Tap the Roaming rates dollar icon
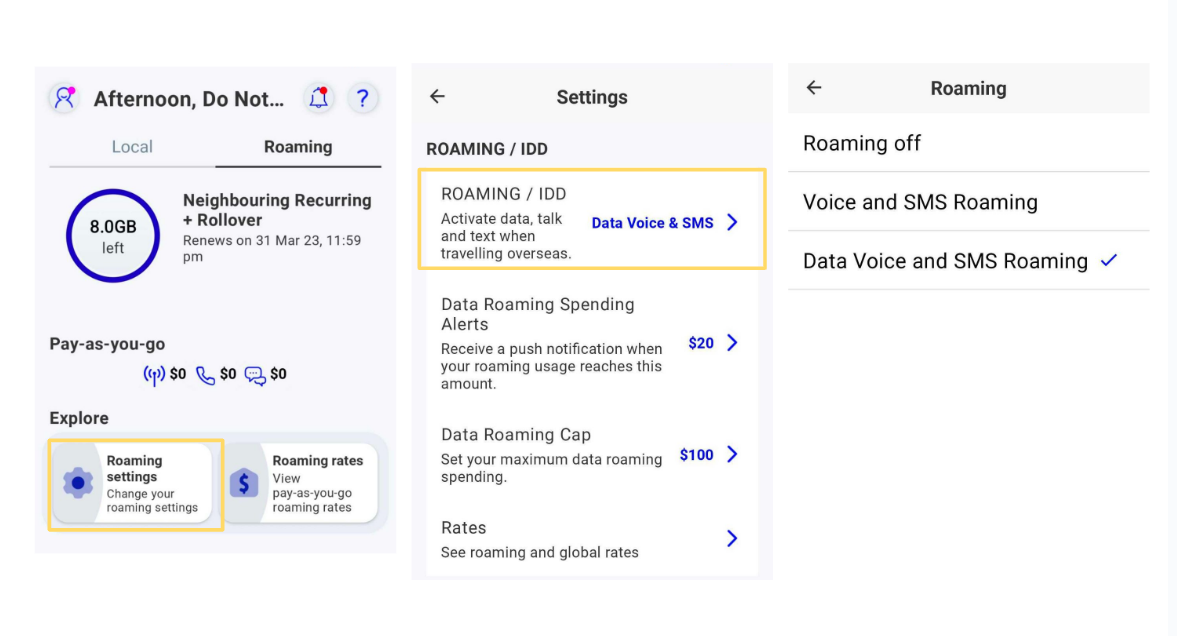Viewport: 1177px width, 636px height. point(244,483)
